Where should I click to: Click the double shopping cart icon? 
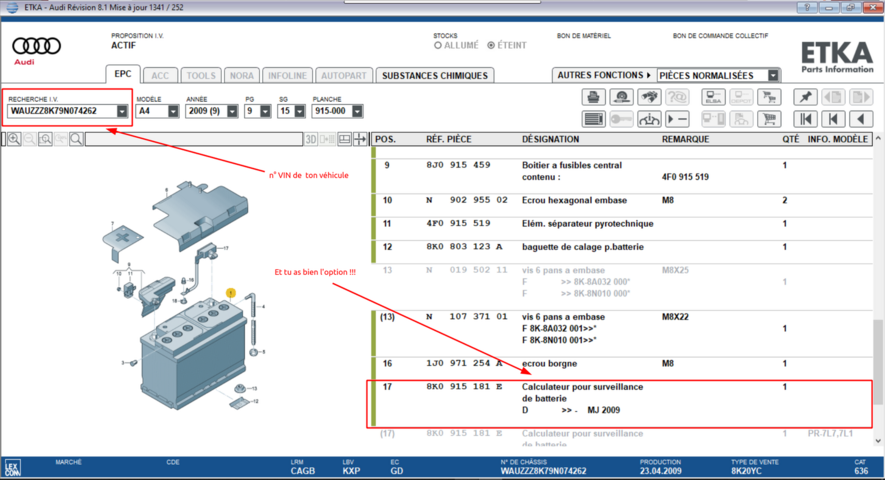coord(769,97)
